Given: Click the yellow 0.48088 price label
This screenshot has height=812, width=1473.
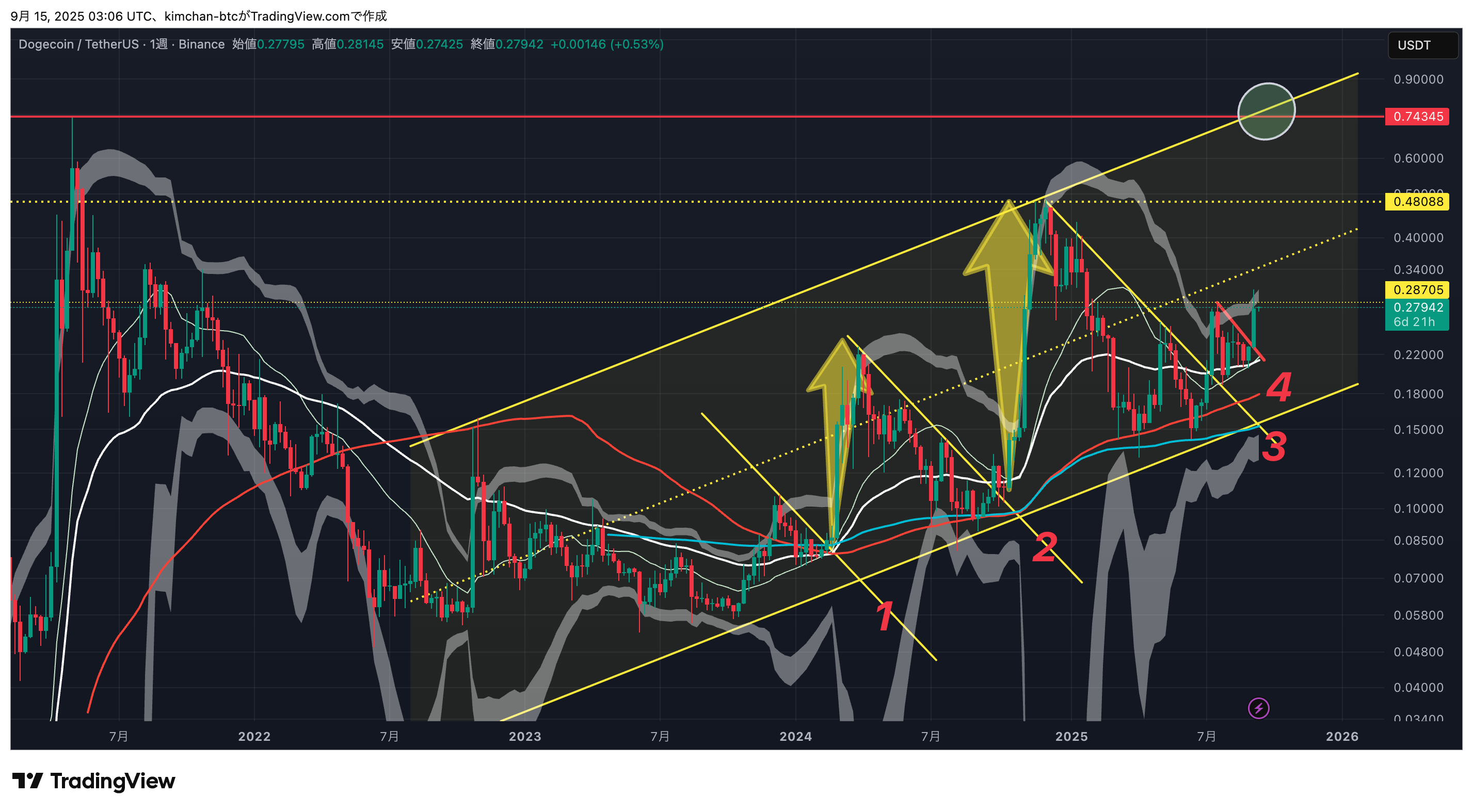Looking at the screenshot, I should (1417, 202).
